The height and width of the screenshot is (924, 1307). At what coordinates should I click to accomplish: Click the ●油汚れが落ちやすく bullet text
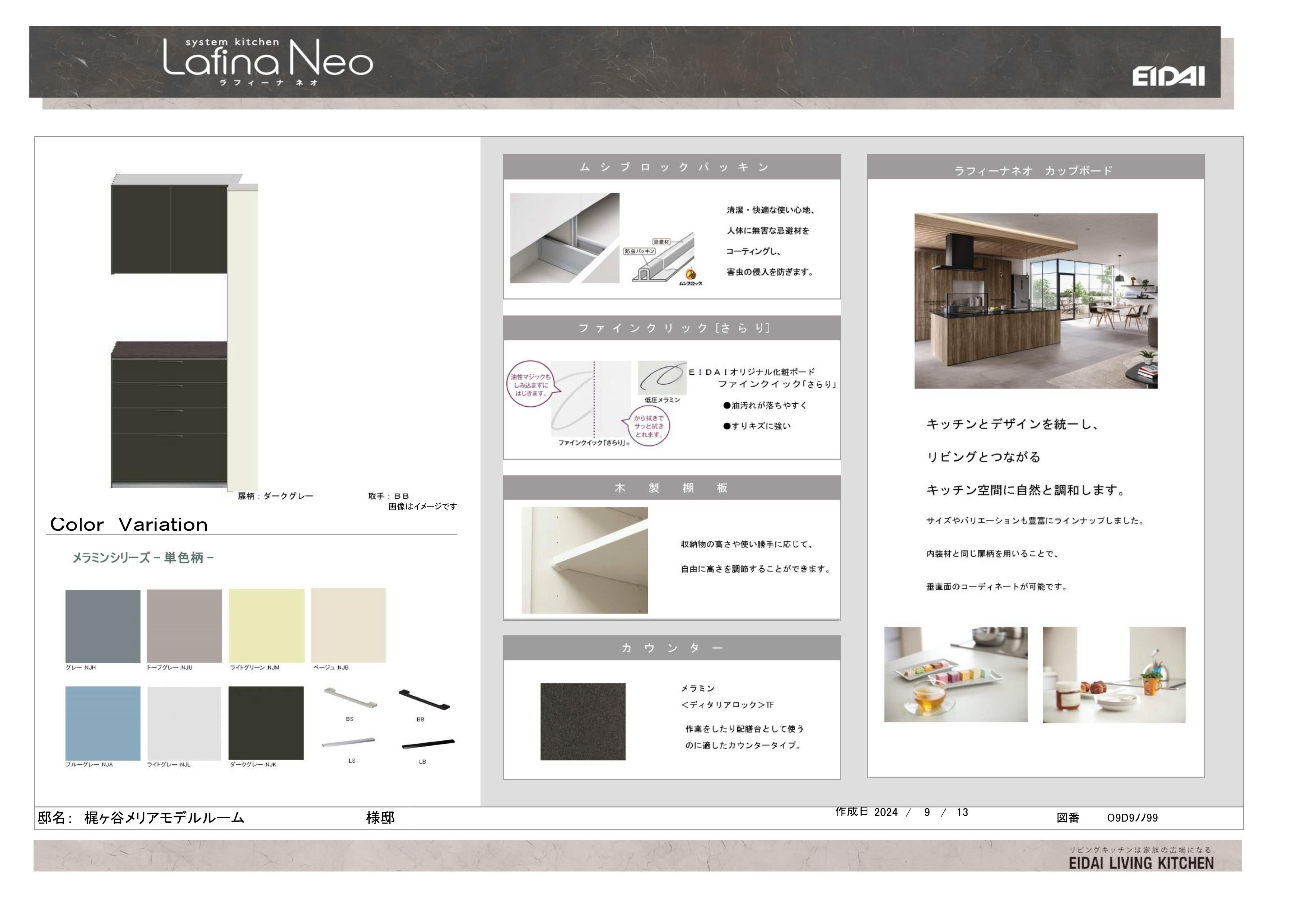point(765,405)
